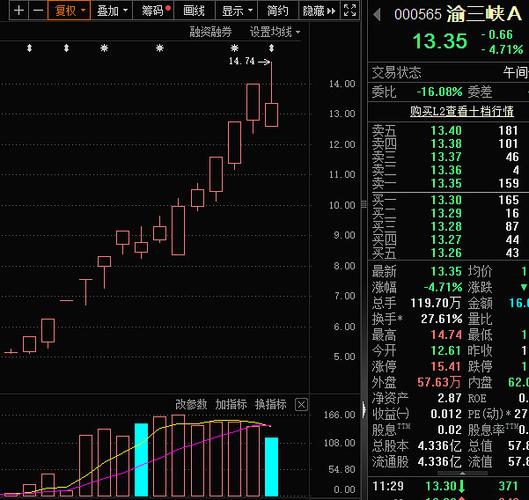Click the latest candlestick under the 14.74 peak
Image resolution: width=529 pixels, height=500 pixels.
(272, 115)
